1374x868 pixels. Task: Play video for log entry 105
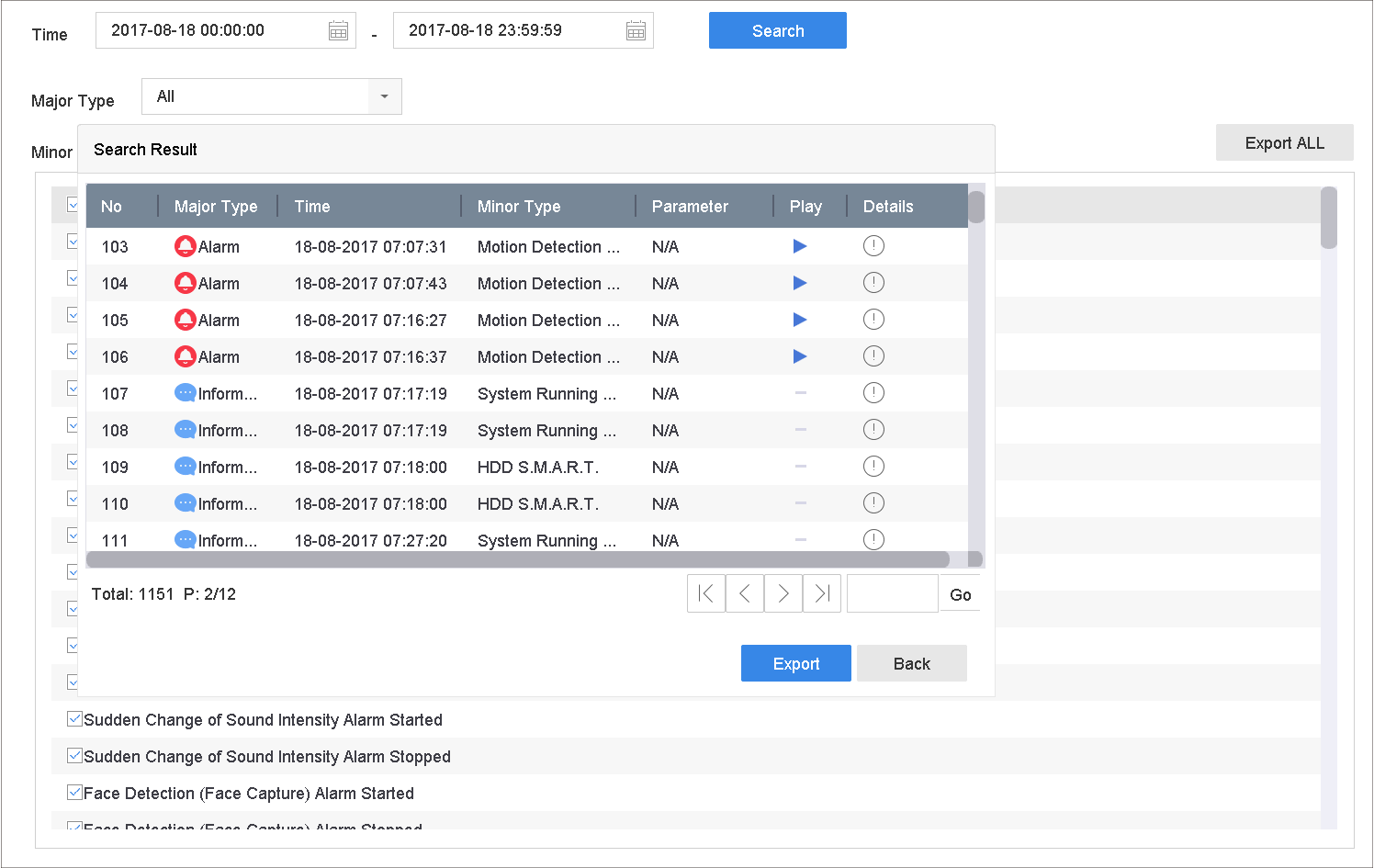coord(800,320)
